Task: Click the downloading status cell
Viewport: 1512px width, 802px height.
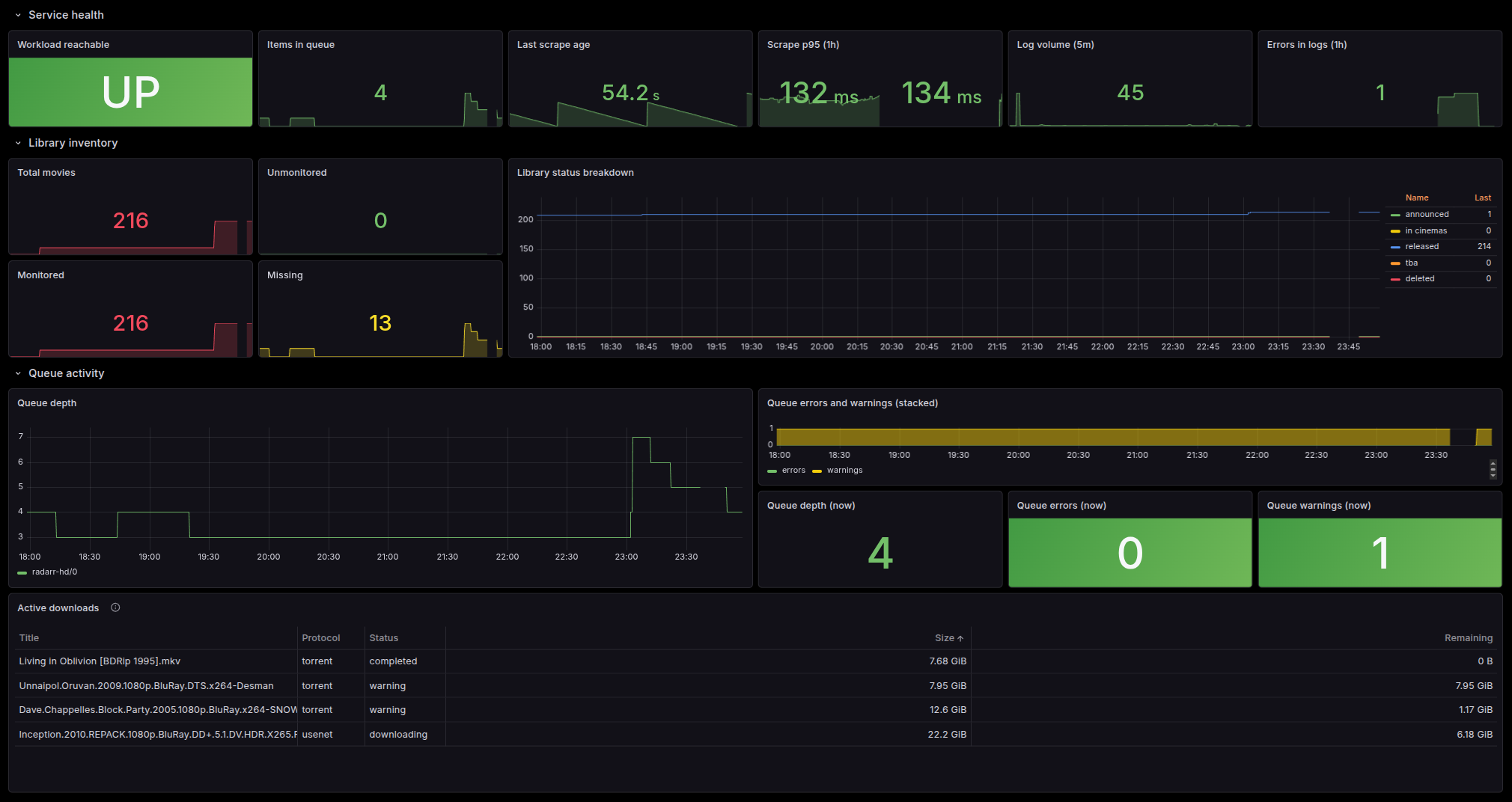Action: (398, 735)
